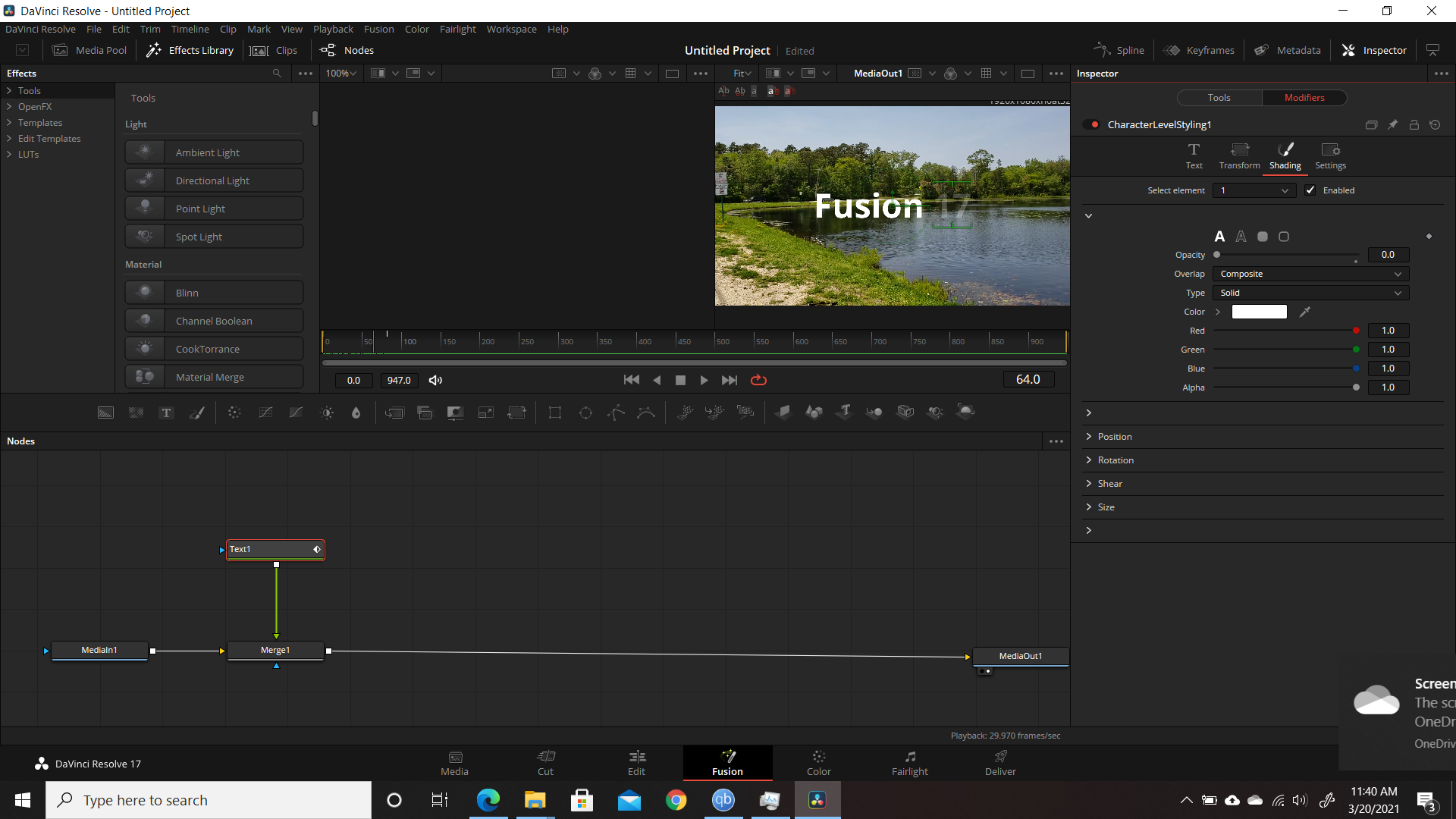Viewport: 1456px width, 819px height.
Task: Adjust the Opacity slider handle
Action: [1217, 255]
